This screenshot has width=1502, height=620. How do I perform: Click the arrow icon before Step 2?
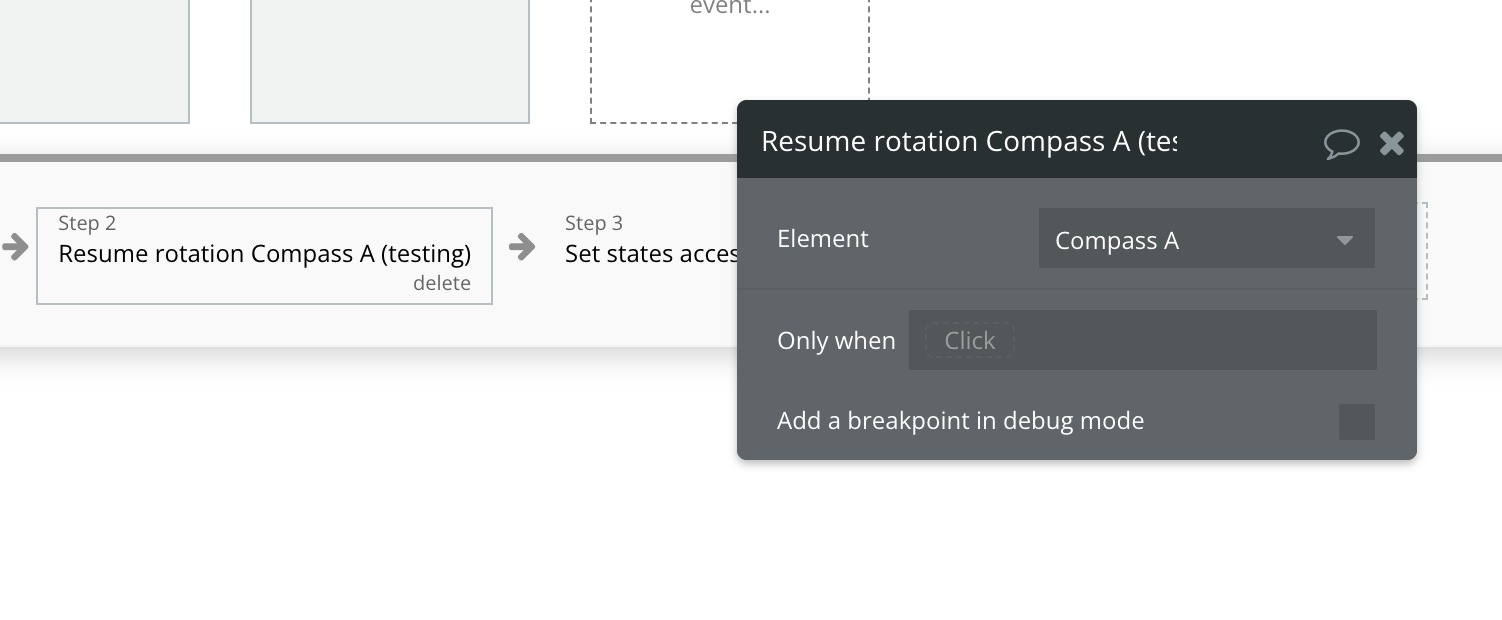pos(15,246)
